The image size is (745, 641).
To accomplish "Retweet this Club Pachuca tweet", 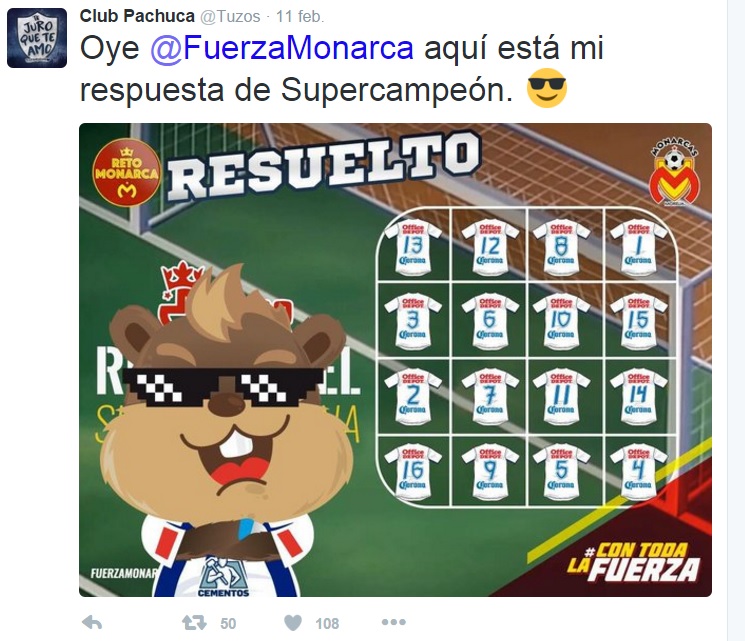I will pyautogui.click(x=194, y=622).
